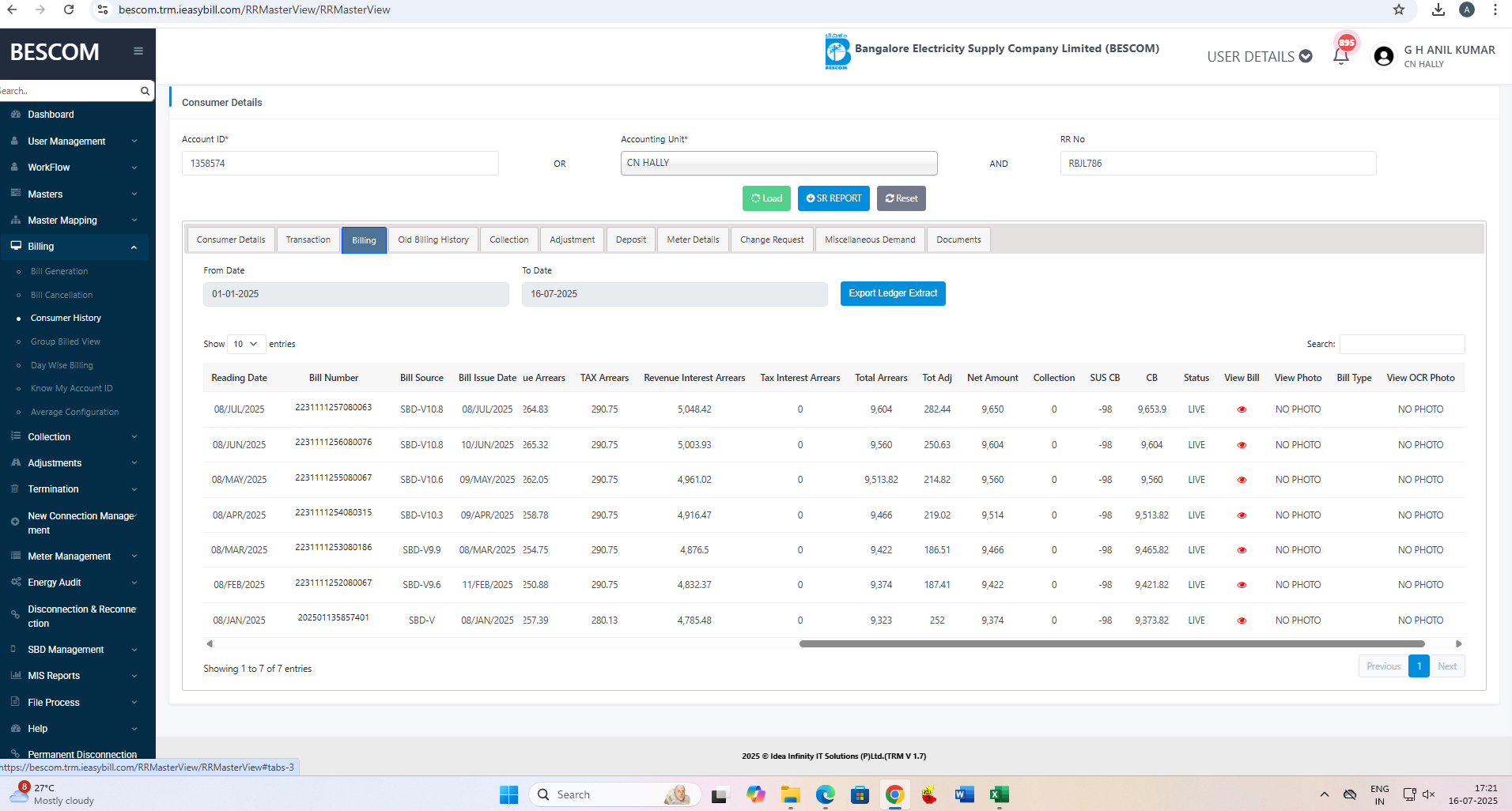
Task: Open Bill Generation sidebar link
Action: [59, 271]
